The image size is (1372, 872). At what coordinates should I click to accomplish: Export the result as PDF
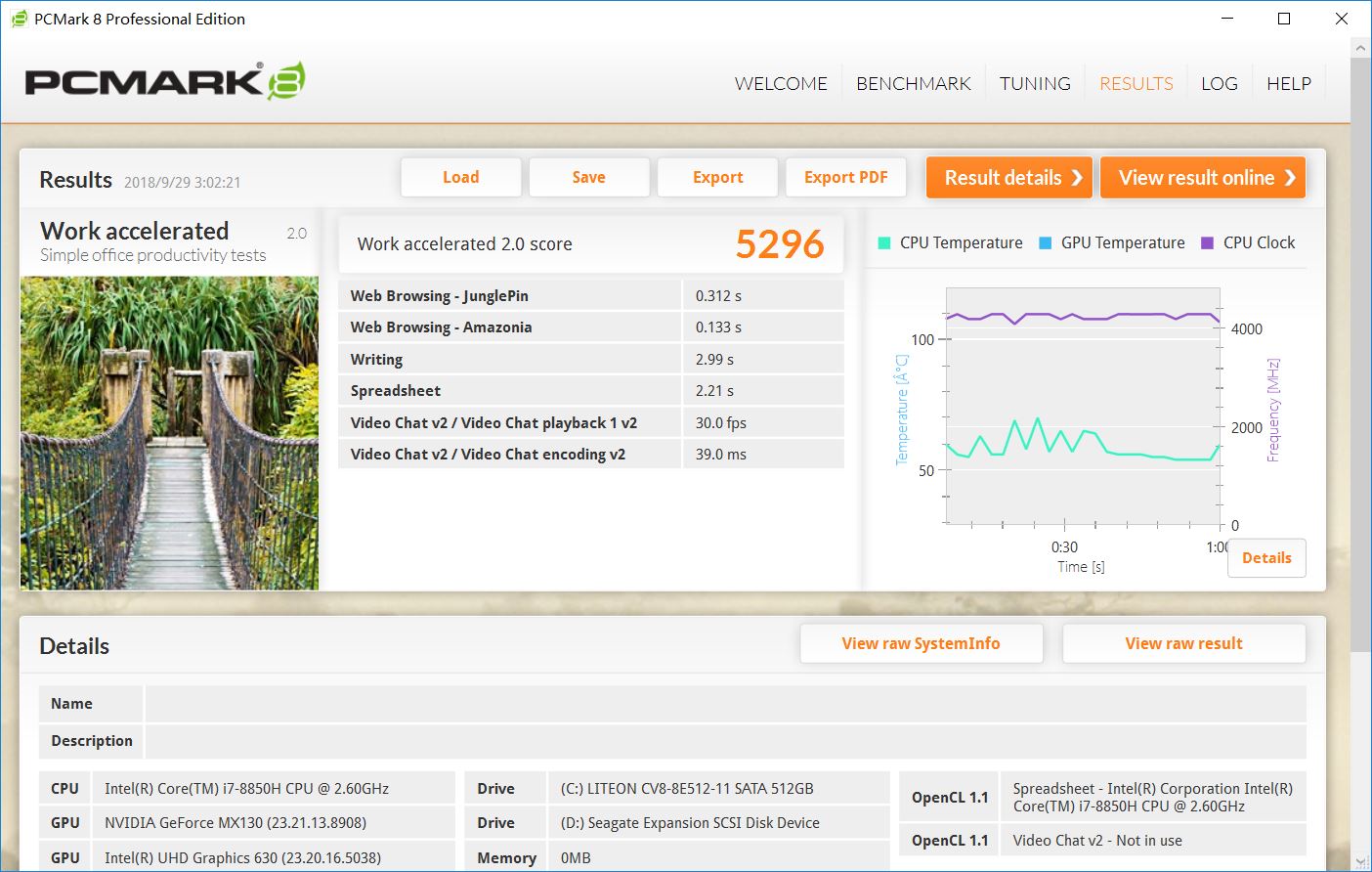tap(846, 177)
